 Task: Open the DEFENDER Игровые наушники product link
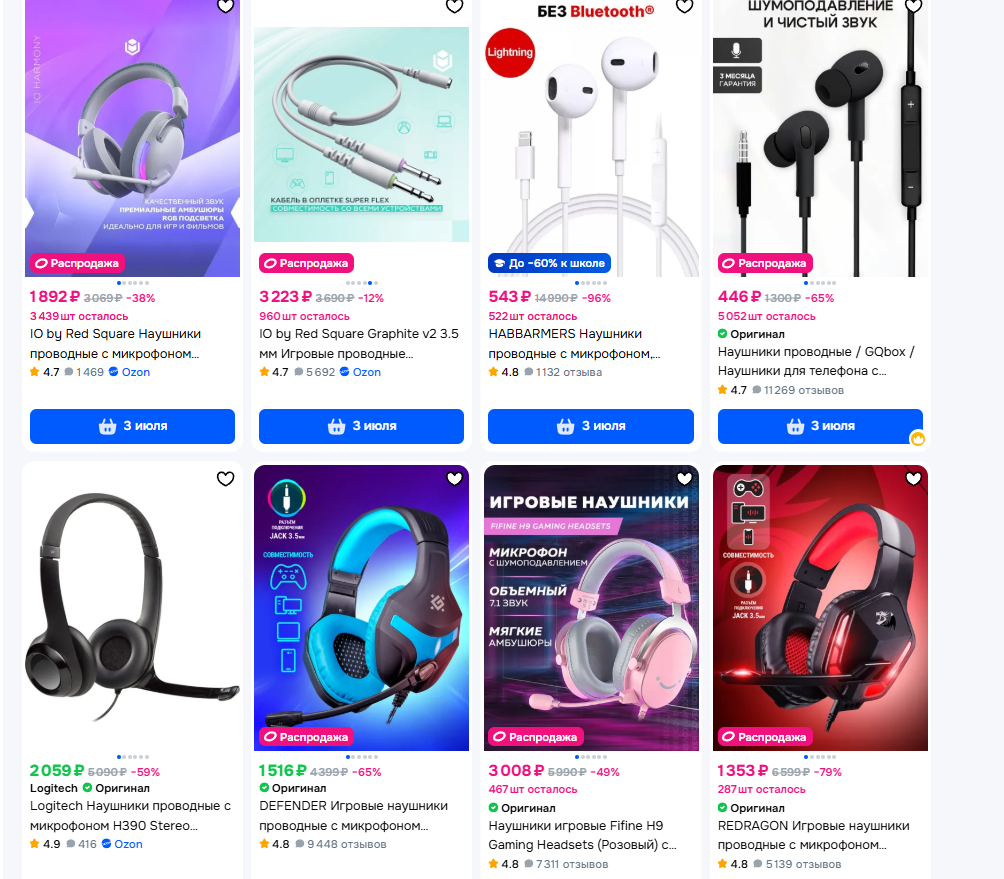coord(353,816)
